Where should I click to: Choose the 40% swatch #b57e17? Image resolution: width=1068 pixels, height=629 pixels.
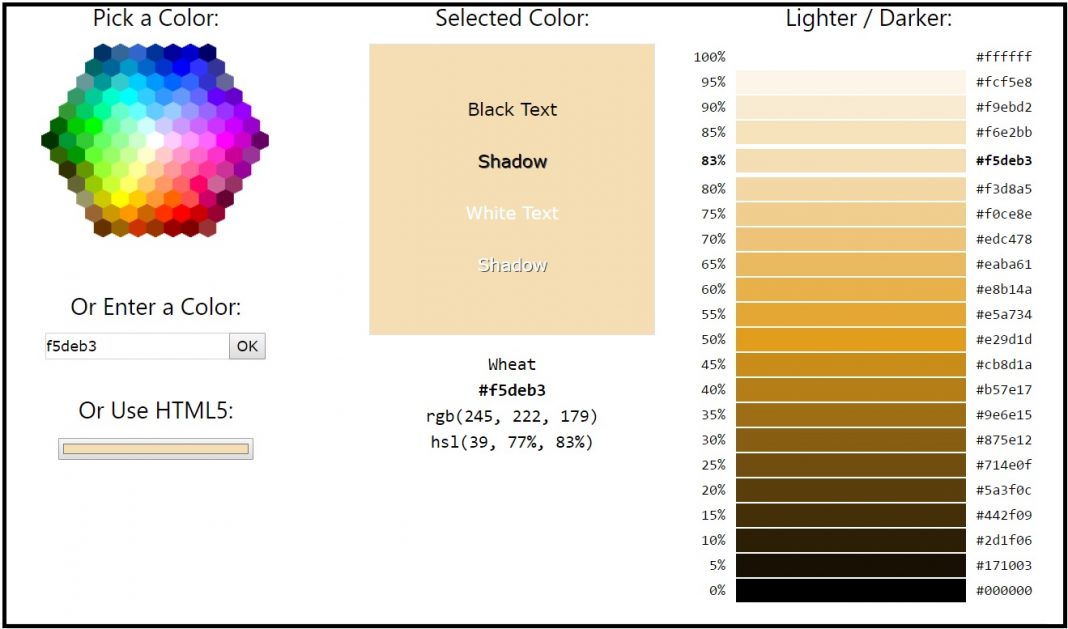850,389
